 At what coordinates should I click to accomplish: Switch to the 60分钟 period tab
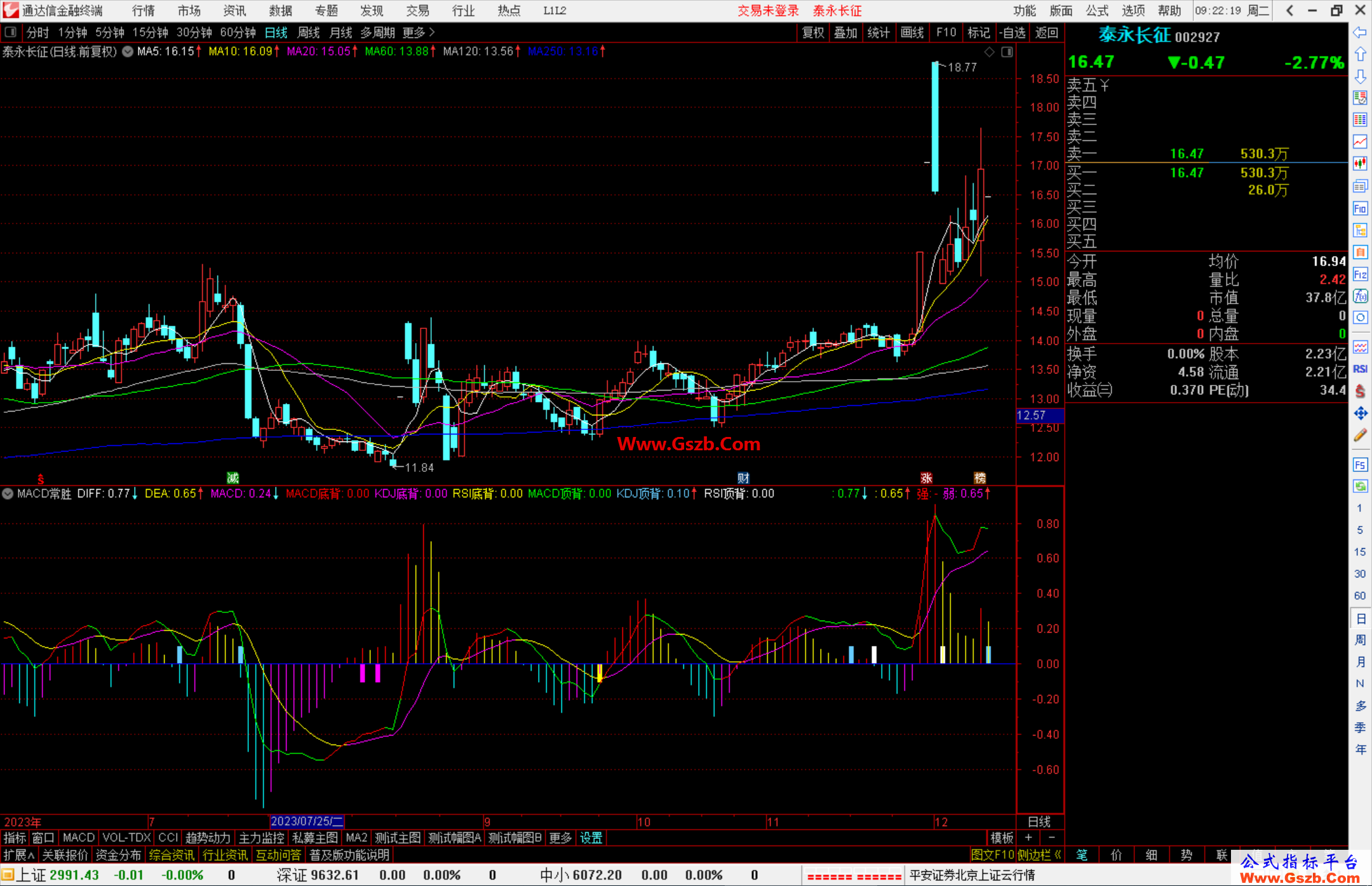click(x=238, y=32)
